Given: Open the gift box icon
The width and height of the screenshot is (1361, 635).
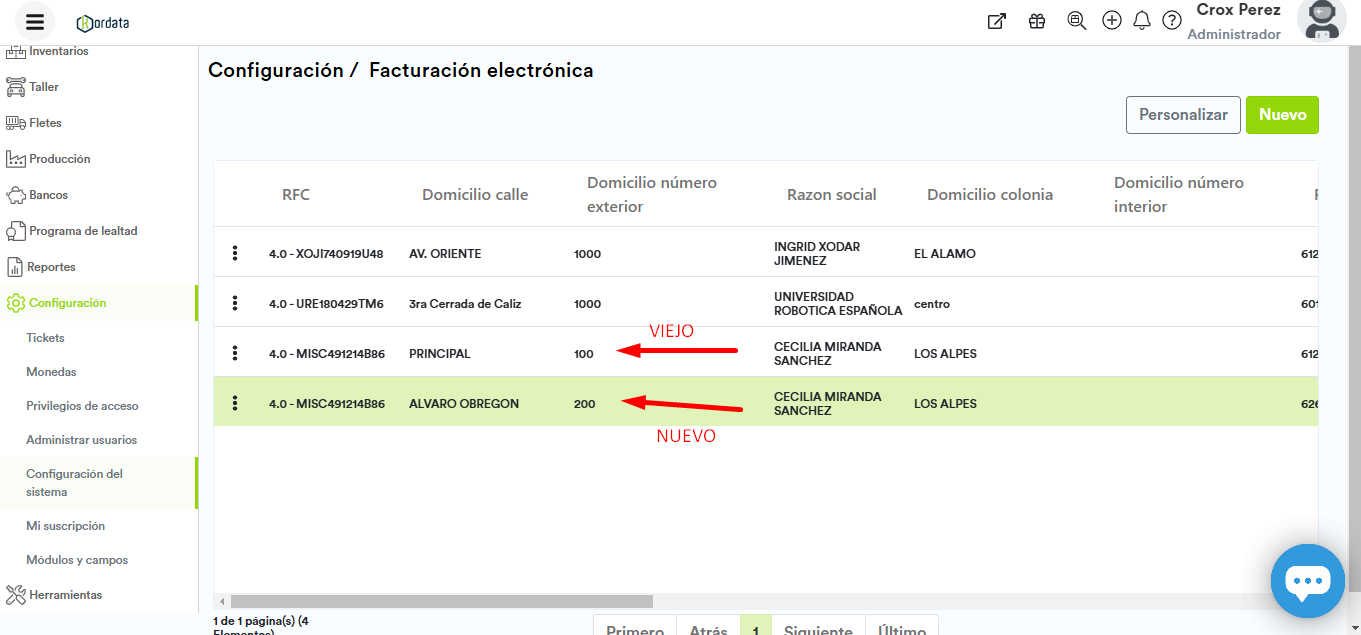Looking at the screenshot, I should tap(1037, 21).
